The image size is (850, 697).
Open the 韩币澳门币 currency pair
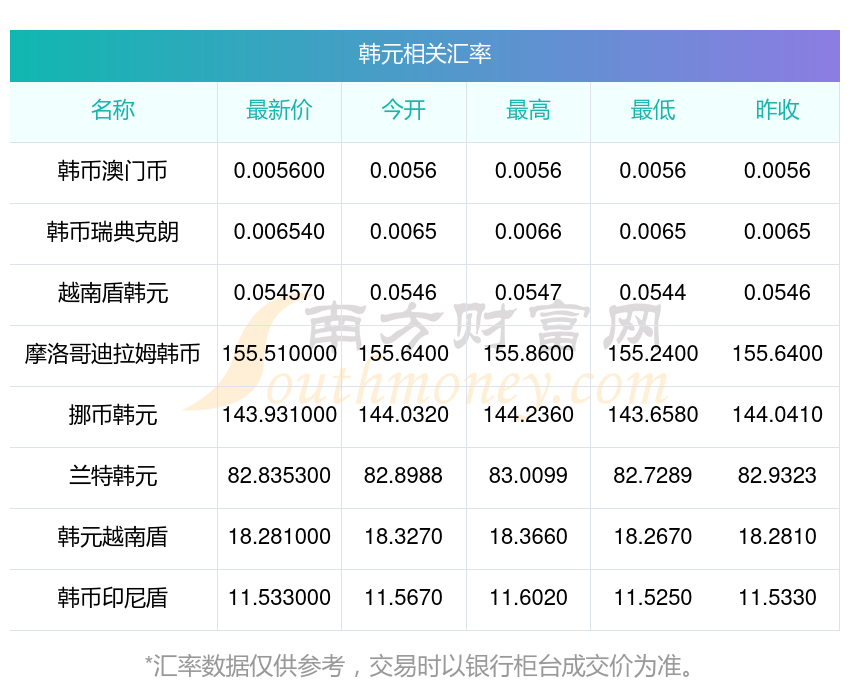113,171
